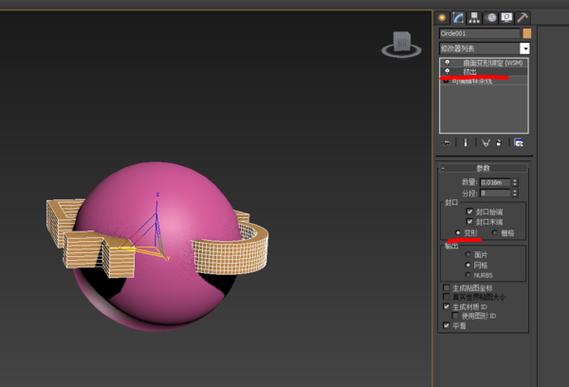569x387 pixels.
Task: Select the 面片 output radio button
Action: pyautogui.click(x=468, y=254)
